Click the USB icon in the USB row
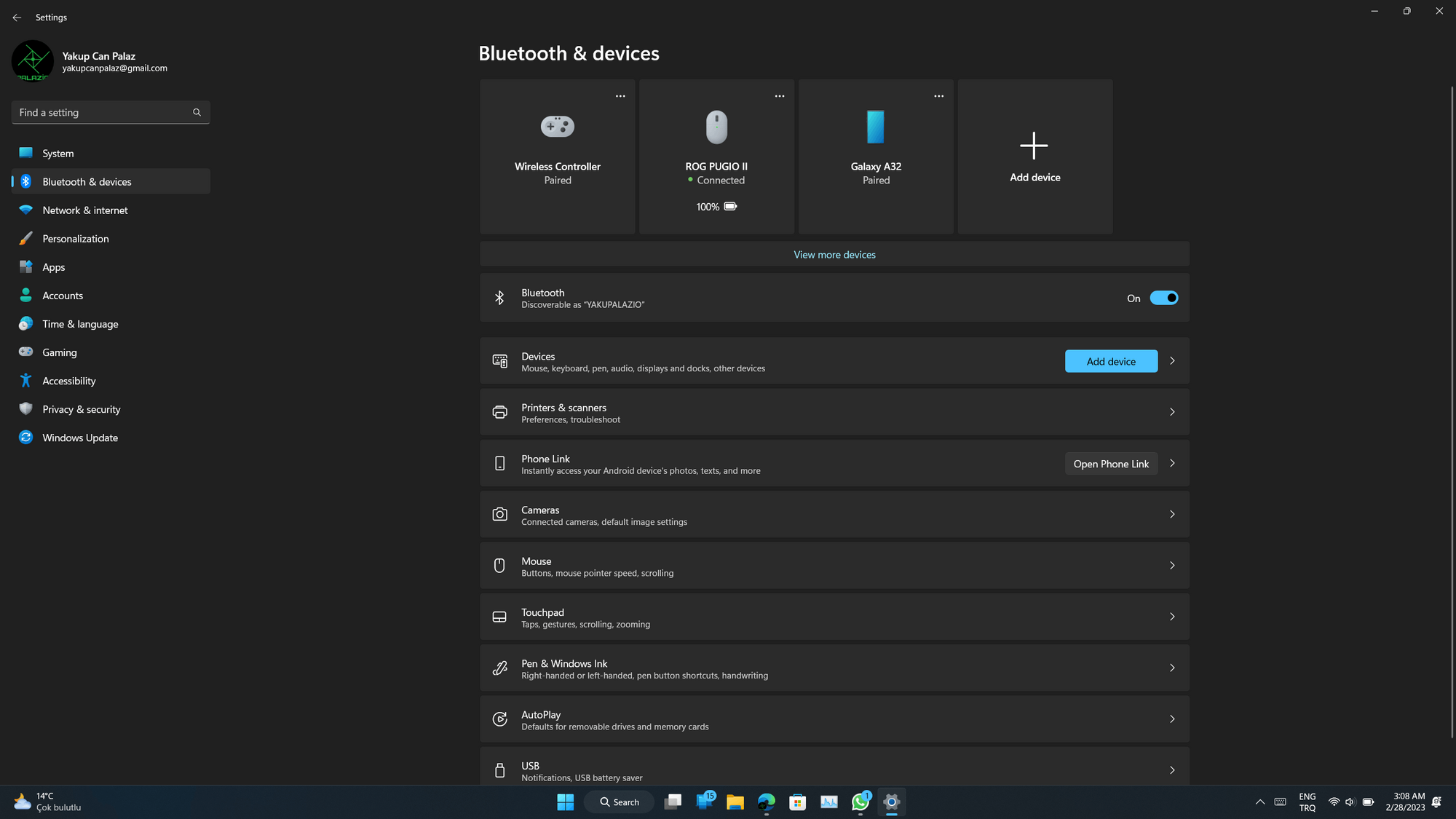 [499, 770]
